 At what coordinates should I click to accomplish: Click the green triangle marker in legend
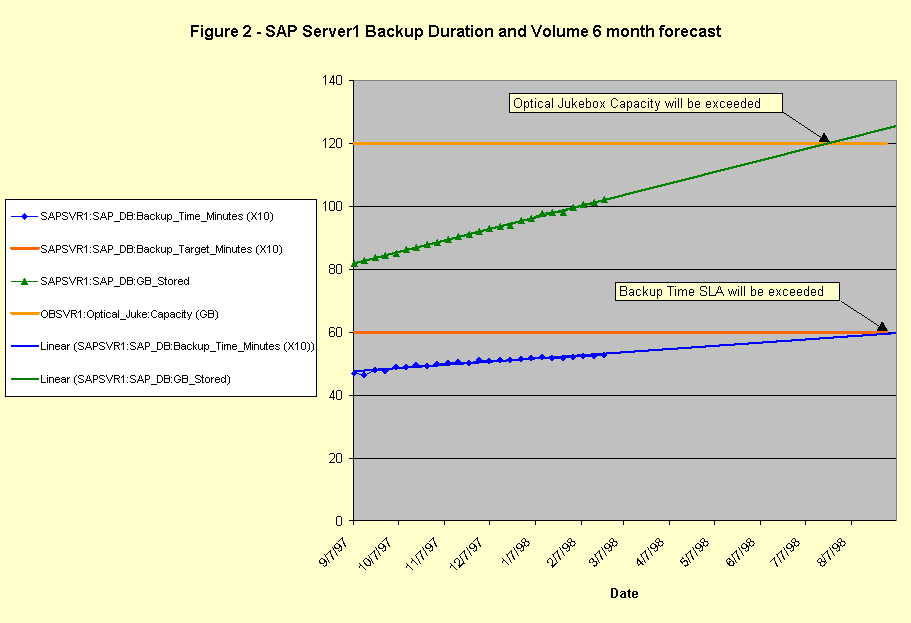coord(24,281)
